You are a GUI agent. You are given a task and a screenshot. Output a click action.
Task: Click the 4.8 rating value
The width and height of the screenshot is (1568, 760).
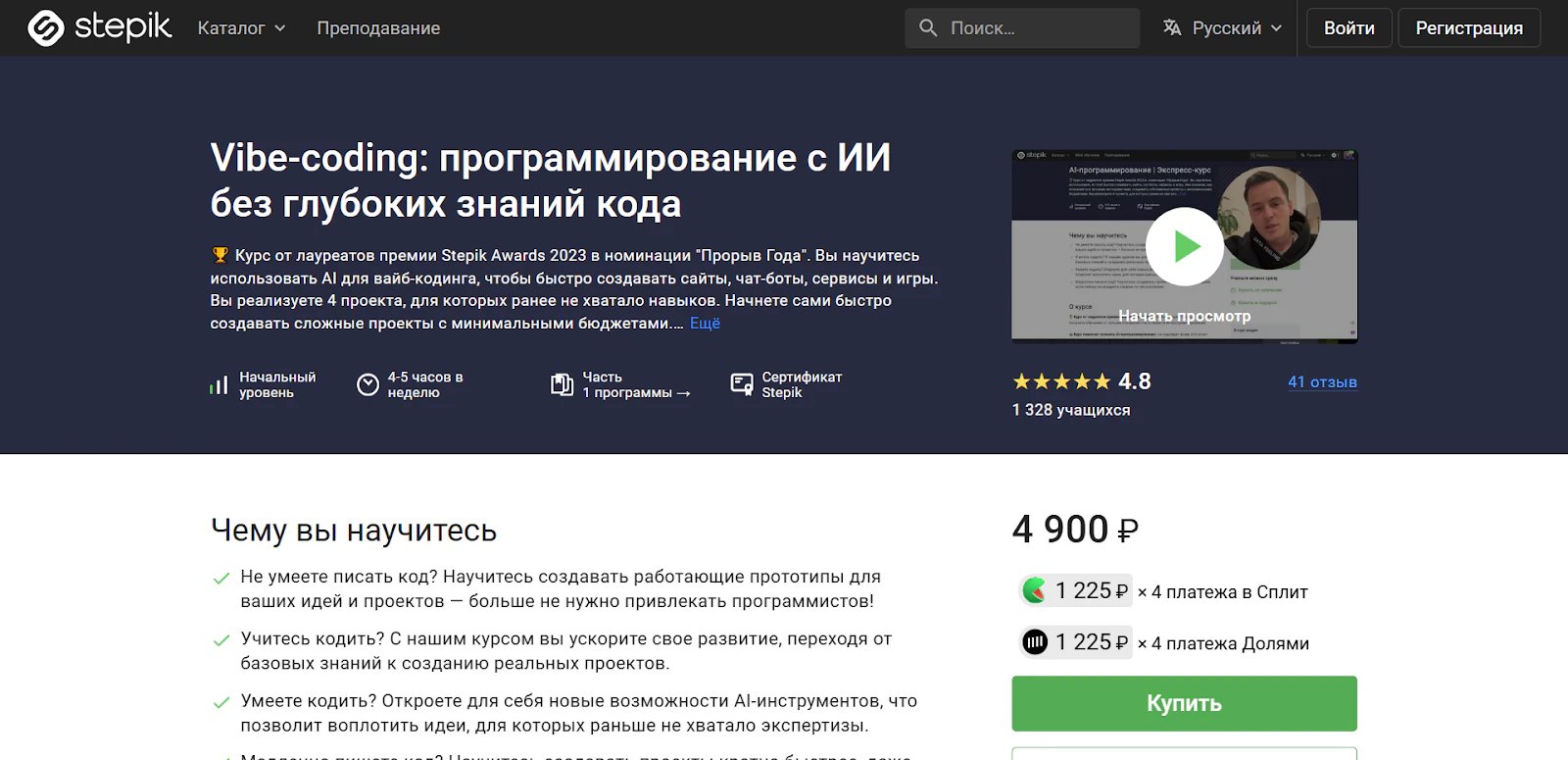click(1135, 381)
